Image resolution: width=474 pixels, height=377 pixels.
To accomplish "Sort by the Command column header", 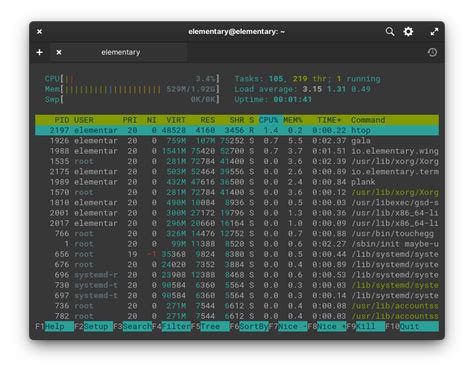I will pos(368,120).
